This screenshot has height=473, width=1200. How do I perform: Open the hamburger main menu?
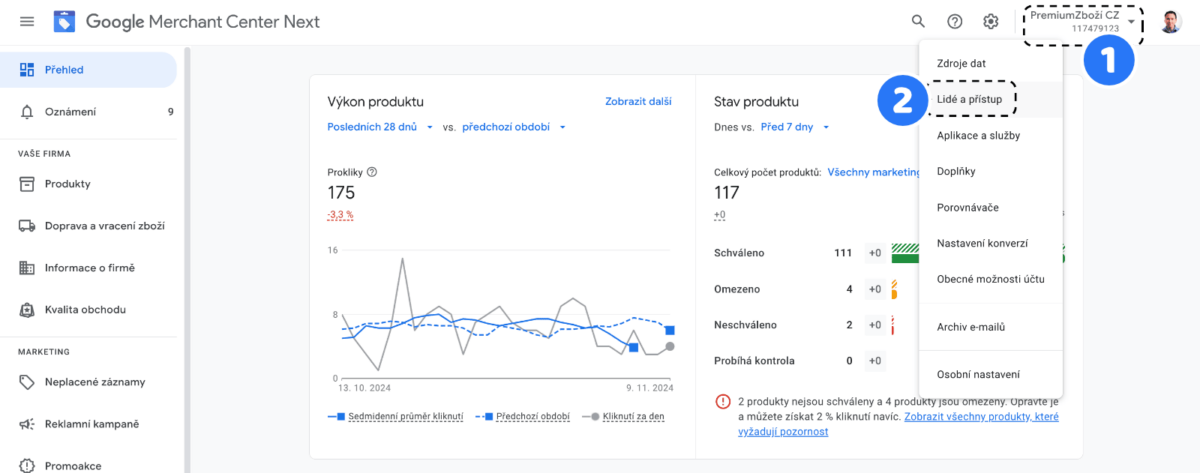coord(27,21)
